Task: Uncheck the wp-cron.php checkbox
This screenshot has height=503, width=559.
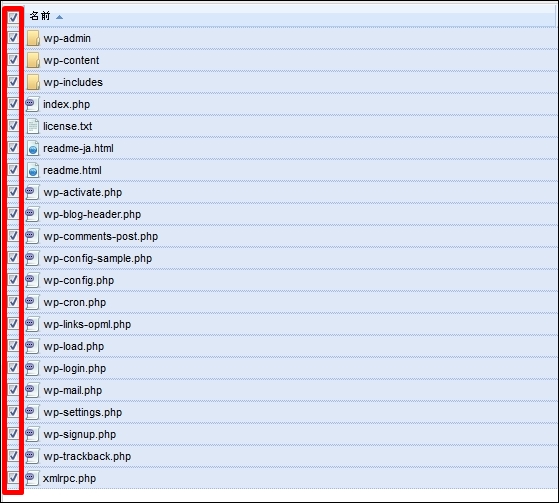Action: click(13, 302)
